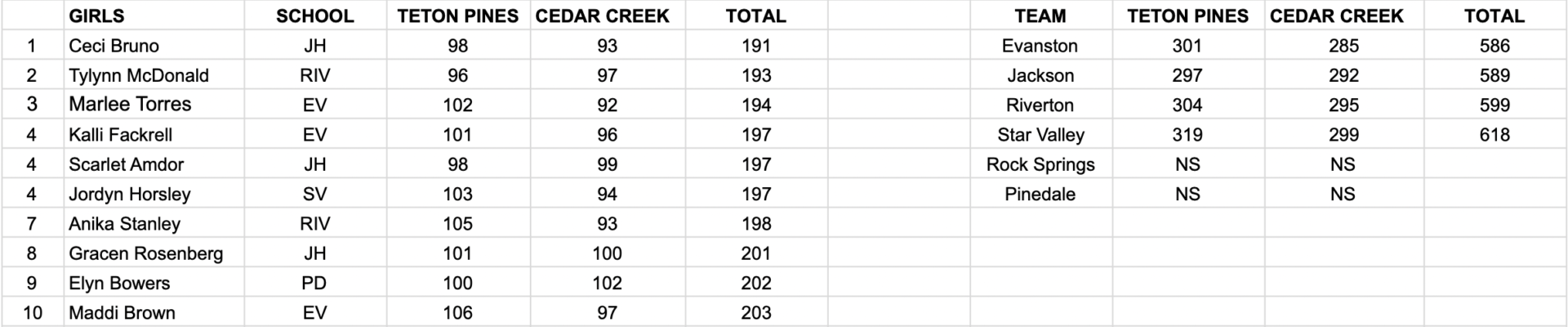Select the Pinedale team cell
Screen dimensions: 1568x327
[1040, 194]
